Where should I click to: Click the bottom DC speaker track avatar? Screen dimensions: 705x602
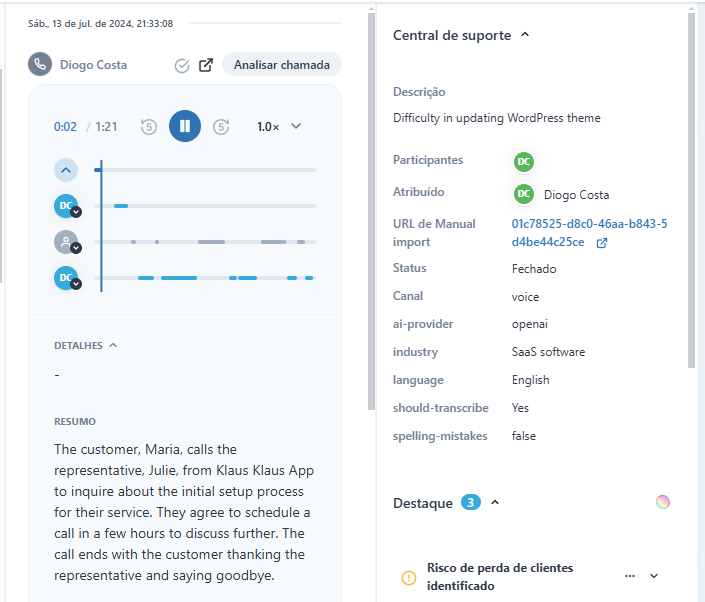(x=66, y=278)
